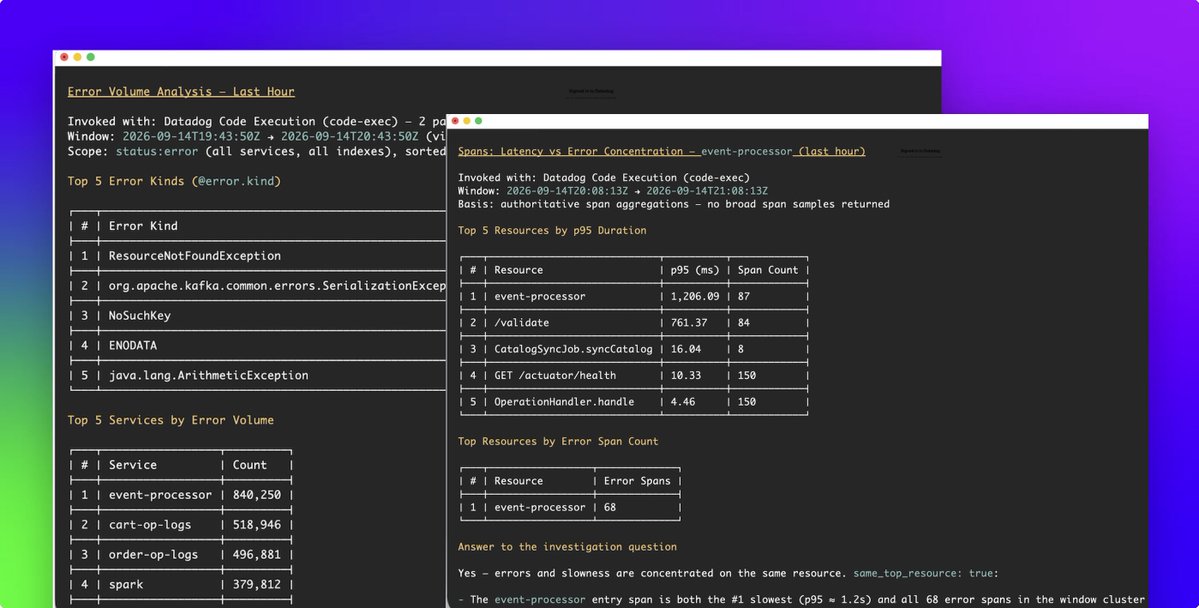Select start timestamp 2026-09-14T19:43:50Z in back window
Image resolution: width=1199 pixels, height=608 pixels.
(x=191, y=136)
